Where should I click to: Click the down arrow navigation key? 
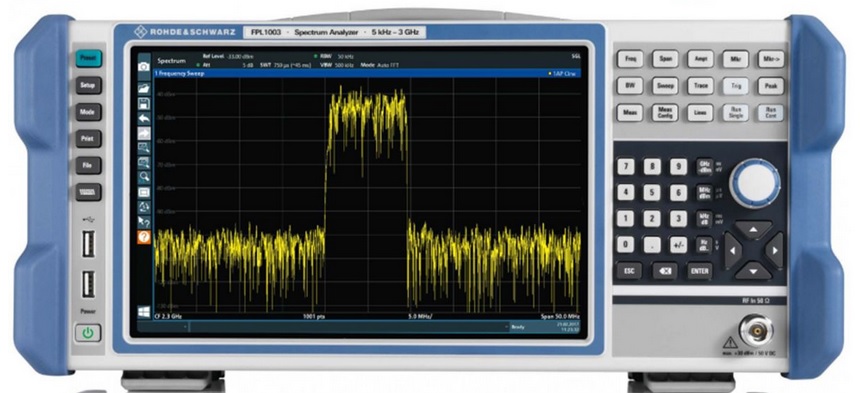753,270
